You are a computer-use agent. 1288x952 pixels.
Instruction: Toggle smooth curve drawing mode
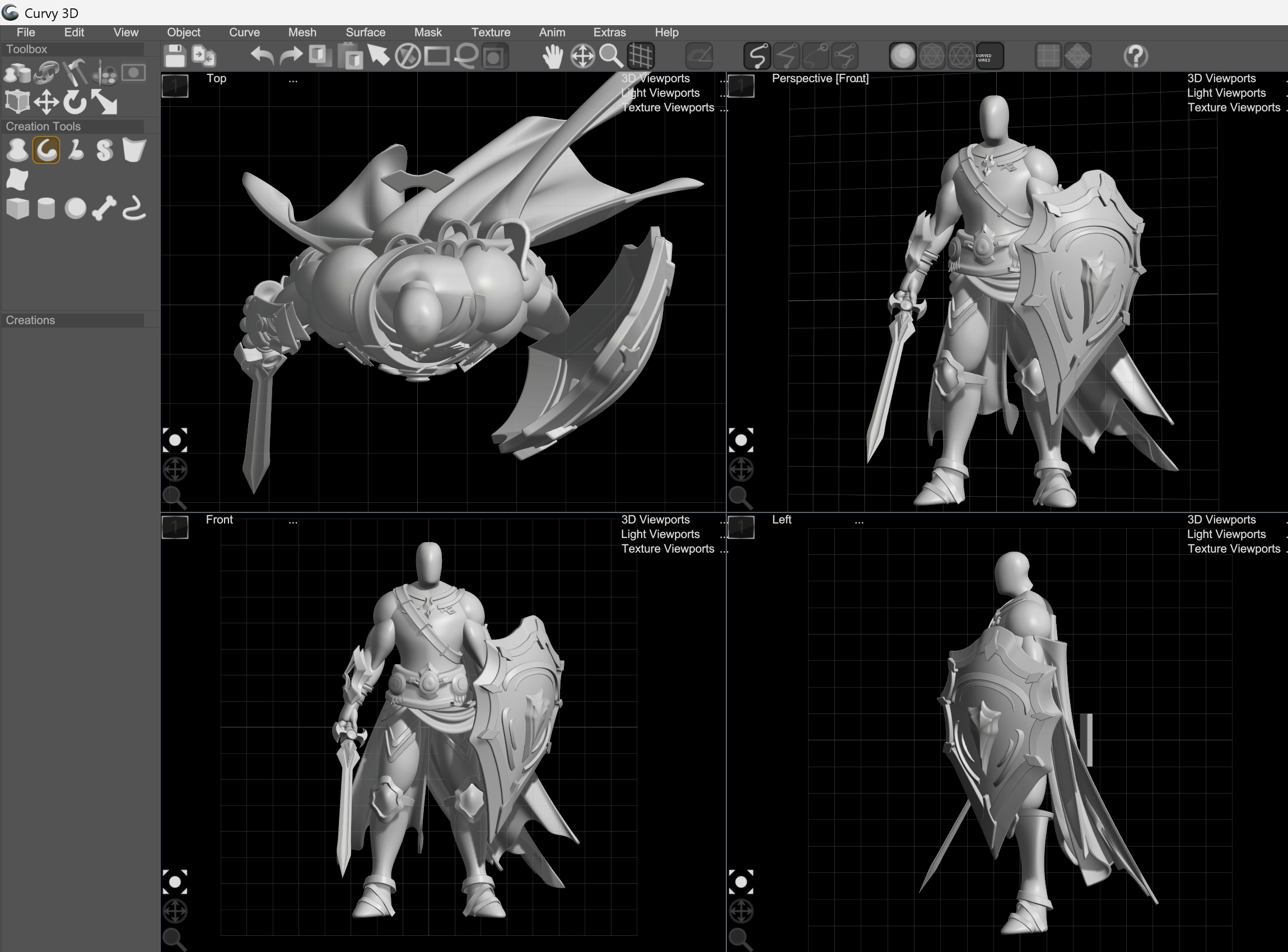coord(757,57)
